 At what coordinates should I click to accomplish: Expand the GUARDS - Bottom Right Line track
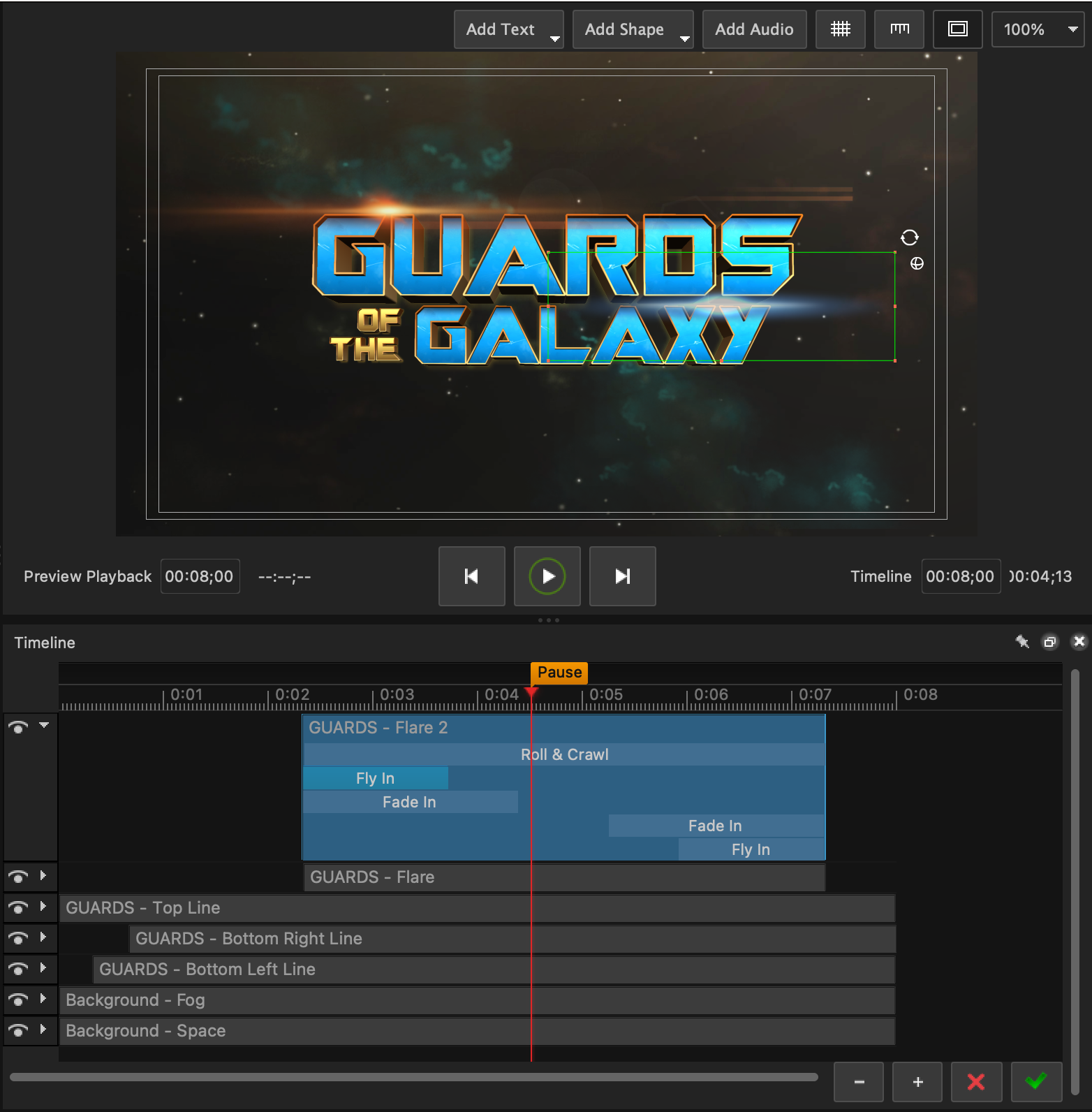pos(43,937)
